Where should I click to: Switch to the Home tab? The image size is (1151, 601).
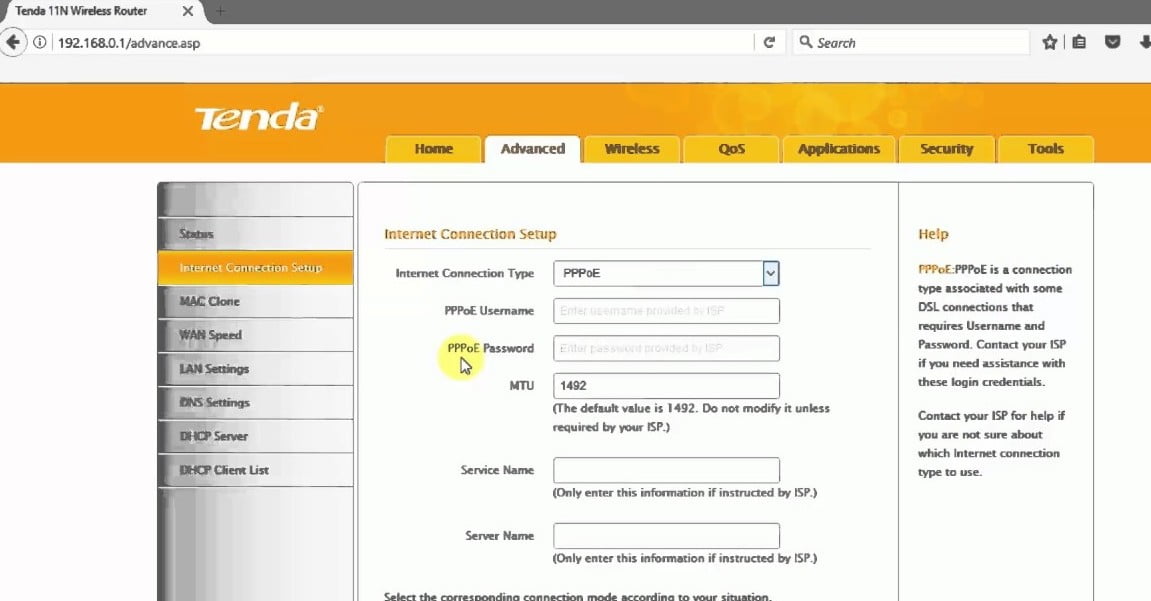pos(433,149)
